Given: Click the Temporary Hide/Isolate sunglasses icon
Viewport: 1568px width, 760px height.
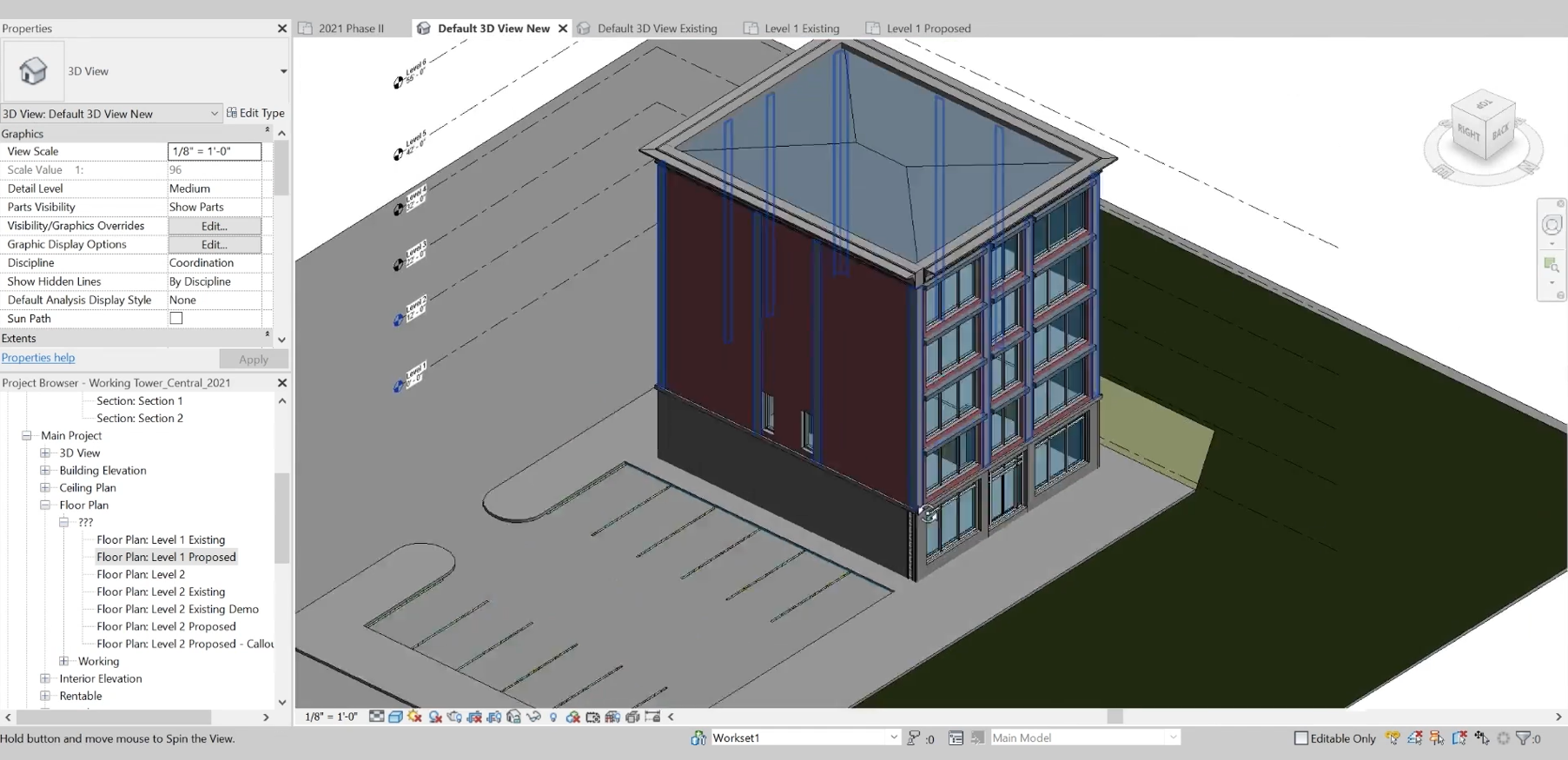Looking at the screenshot, I should coord(533,717).
